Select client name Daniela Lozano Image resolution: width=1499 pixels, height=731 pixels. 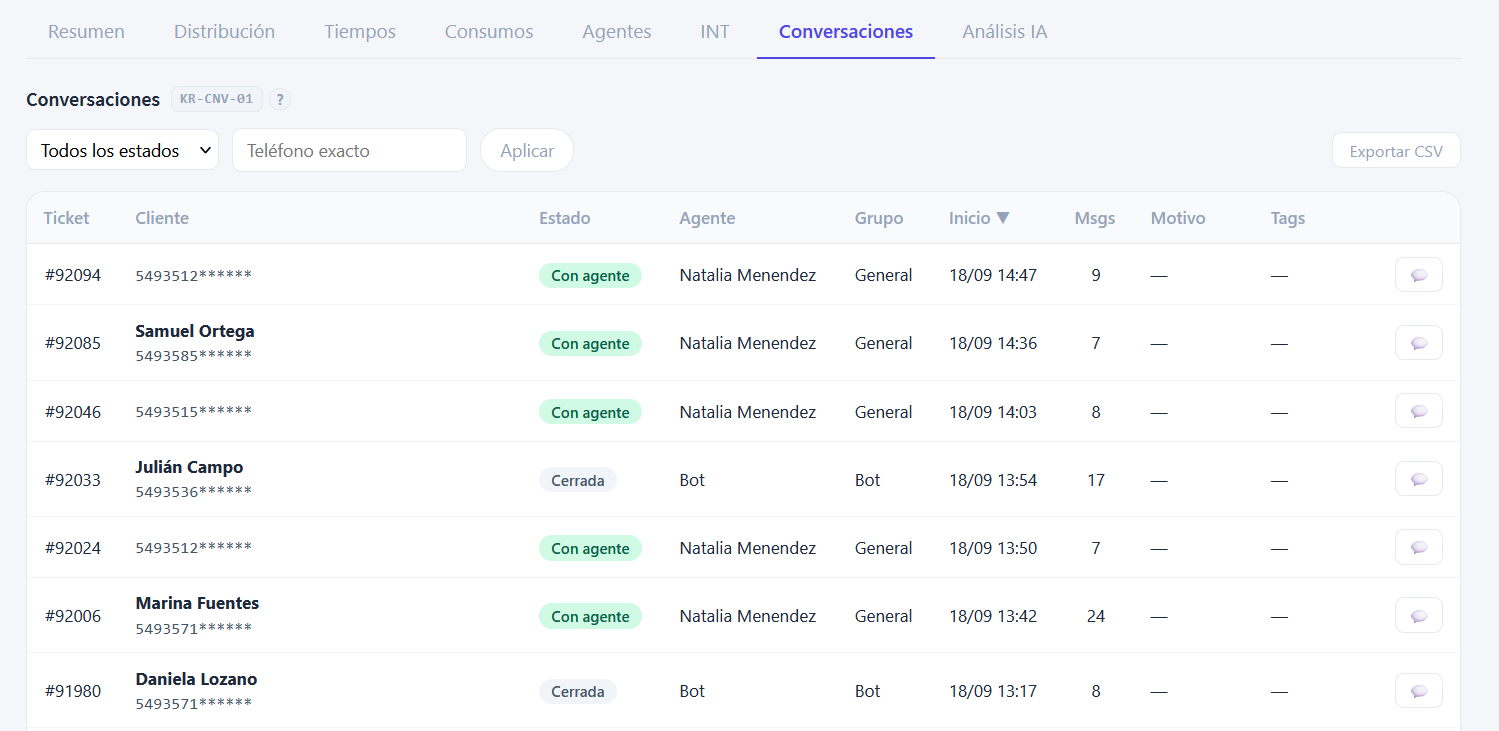coord(196,679)
